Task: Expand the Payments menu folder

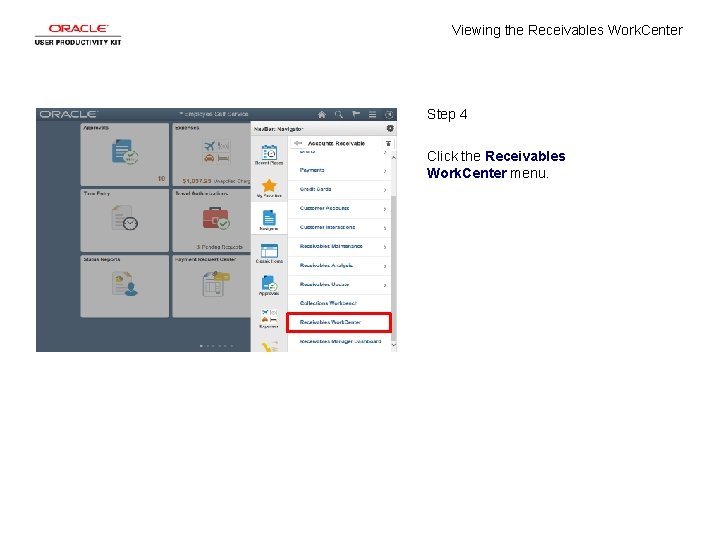Action: (339, 170)
